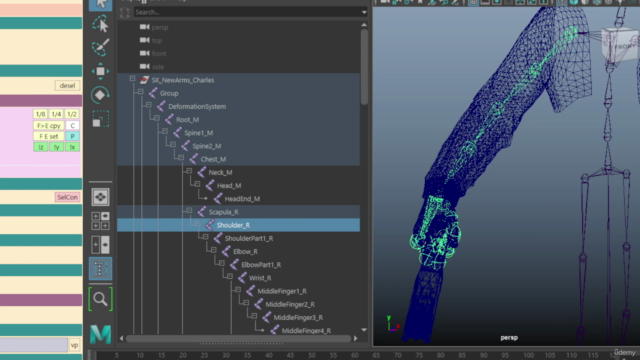
Task: Click the joint icon beside HeadEnd_M
Action: point(218,199)
